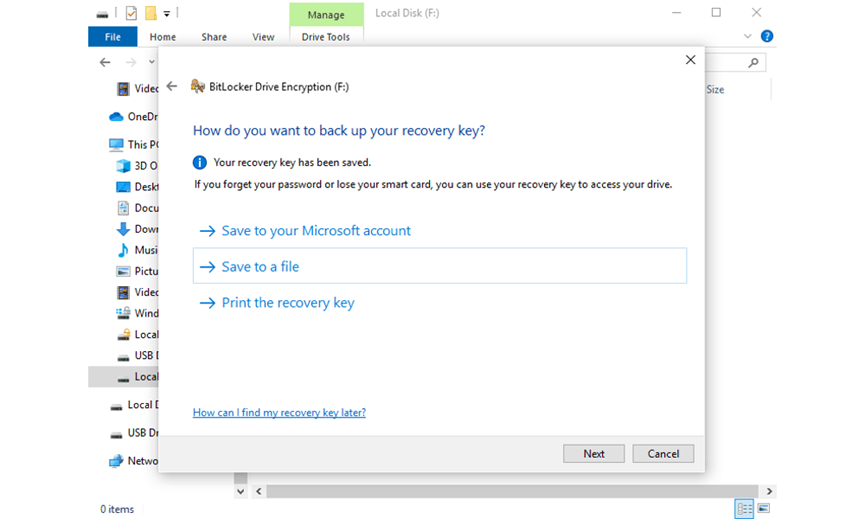865x519 pixels.
Task: Expand the ribbon with the chevron
Action: coord(747,36)
